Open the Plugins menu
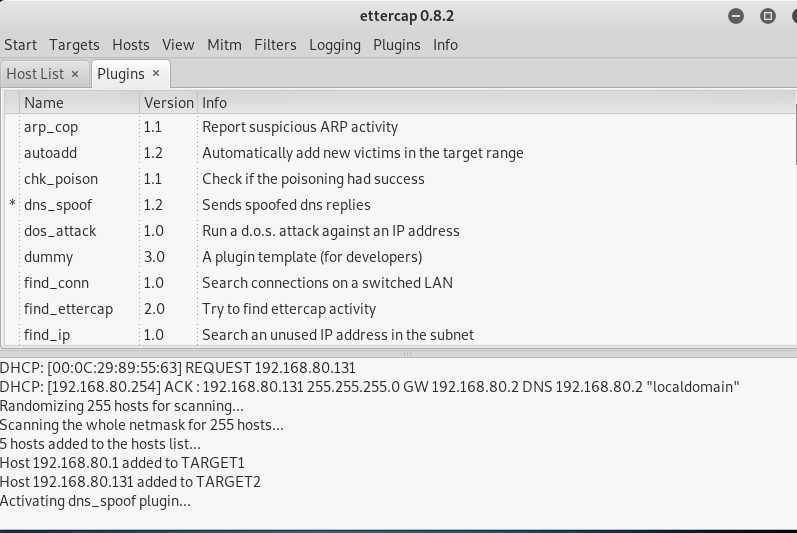The image size is (797, 533). click(396, 45)
